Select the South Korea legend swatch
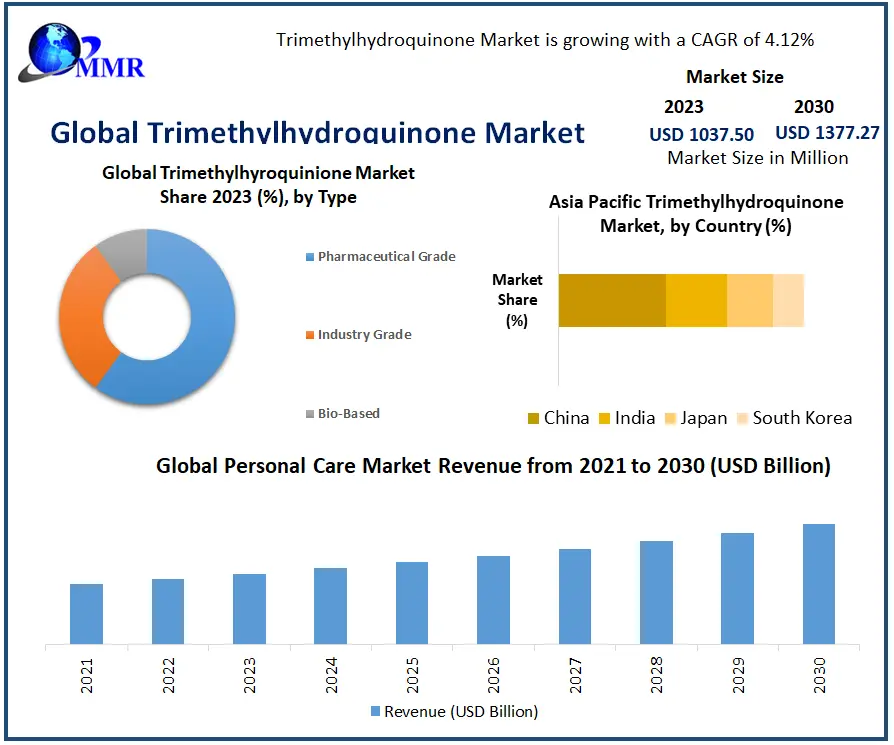This screenshot has width=894, height=745. [x=741, y=419]
